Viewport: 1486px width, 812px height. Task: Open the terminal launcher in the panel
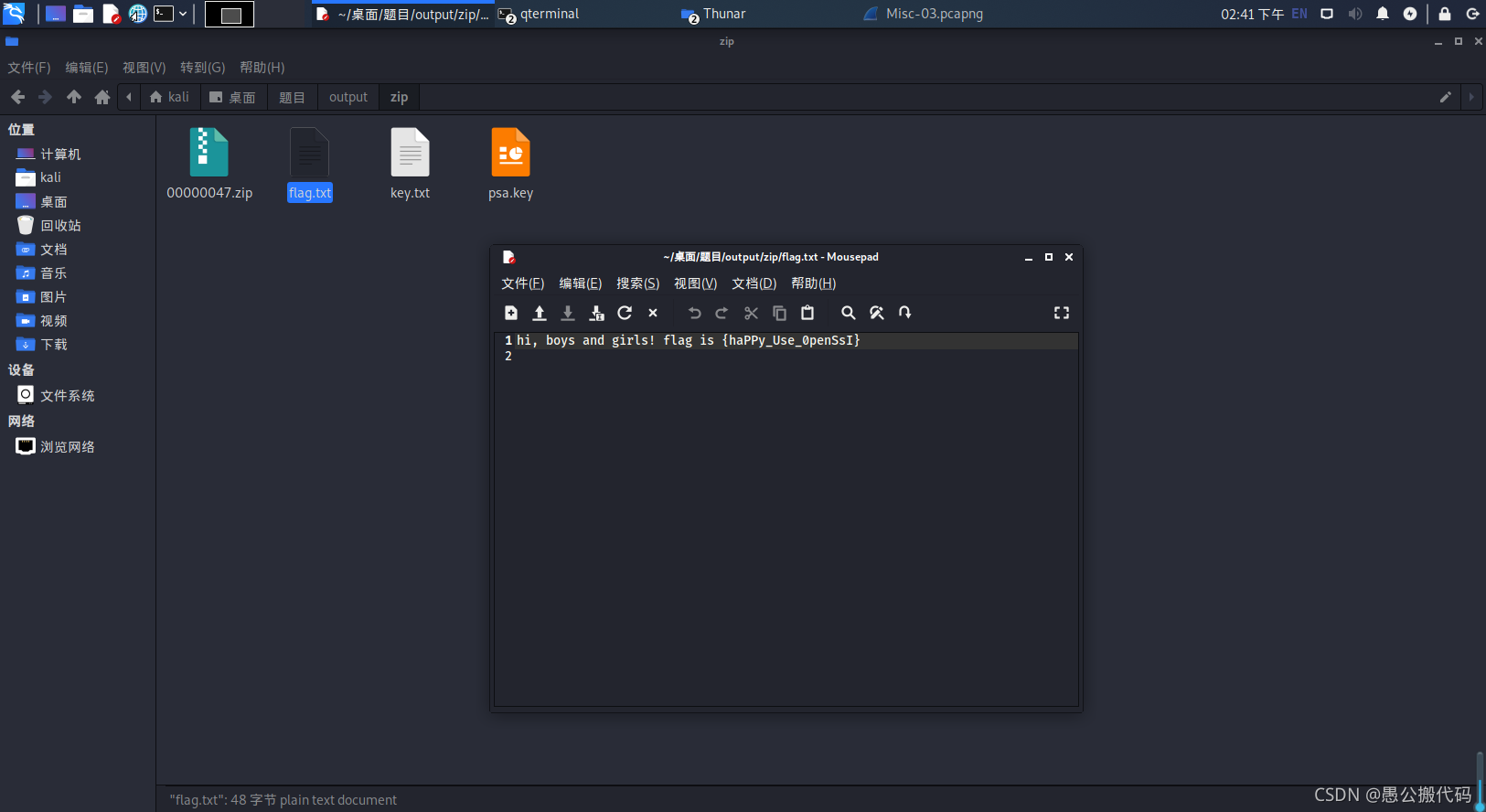coord(164,14)
